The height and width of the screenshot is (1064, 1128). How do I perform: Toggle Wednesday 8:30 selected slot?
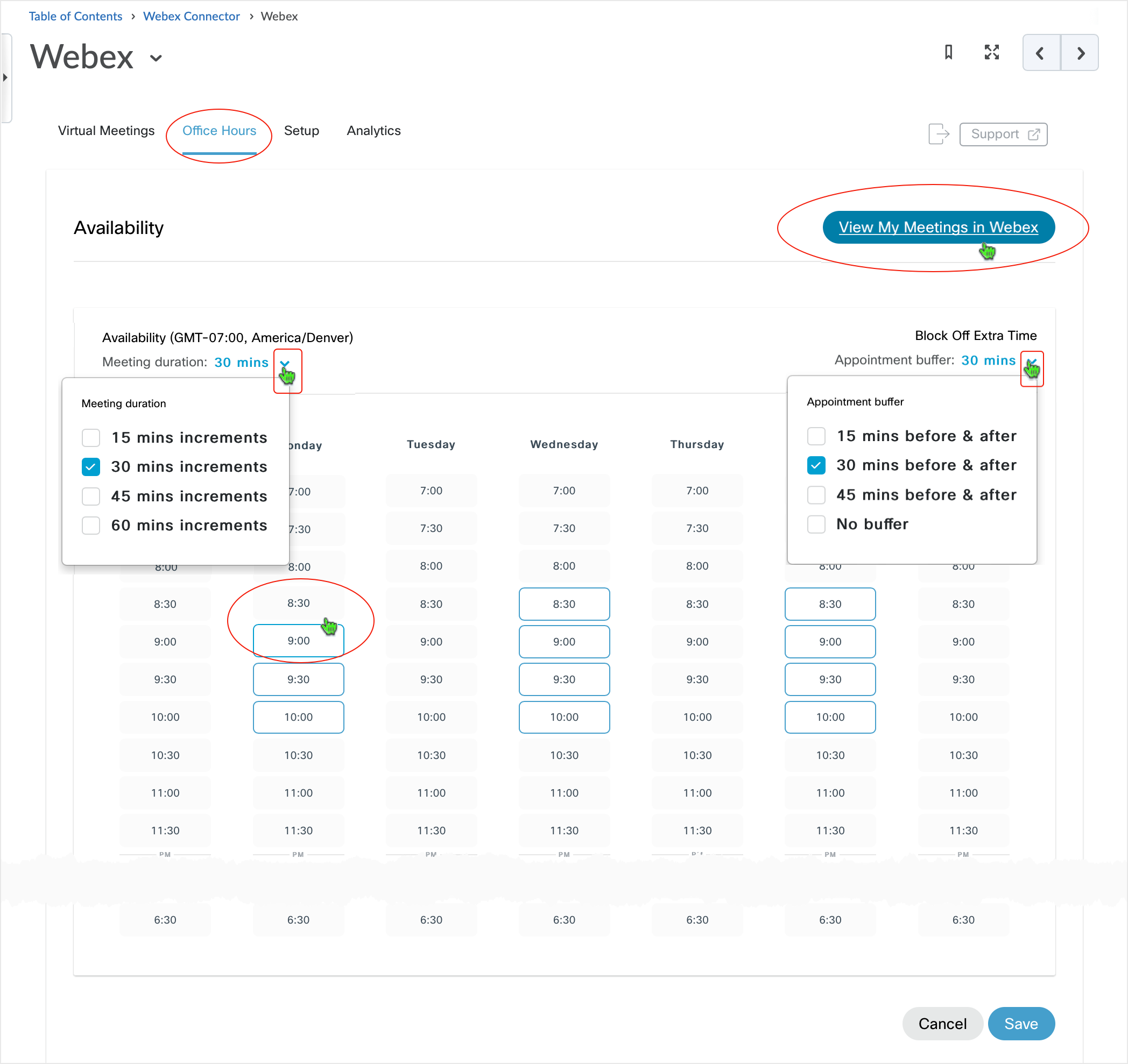point(564,604)
